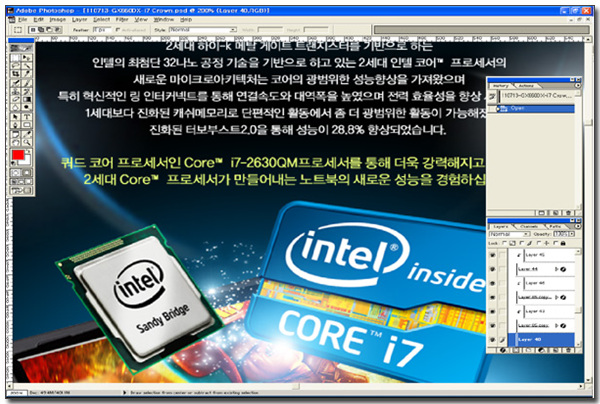
Task: Click the red foreground color swatch
Action: point(17,154)
